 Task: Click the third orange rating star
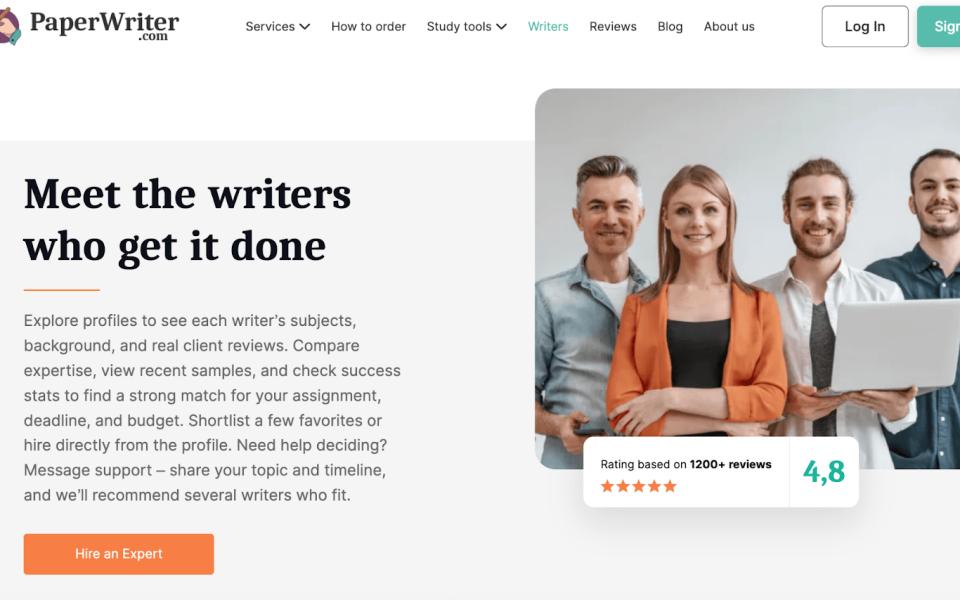point(639,486)
